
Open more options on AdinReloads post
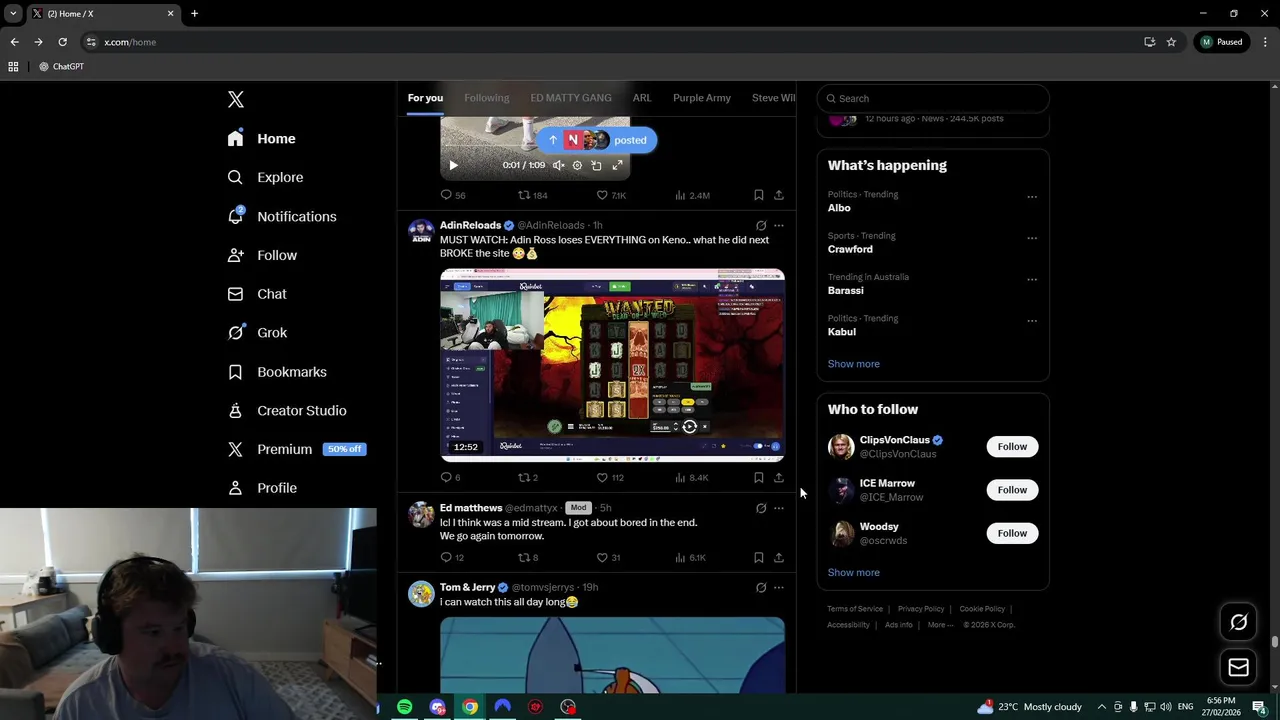tap(778, 226)
